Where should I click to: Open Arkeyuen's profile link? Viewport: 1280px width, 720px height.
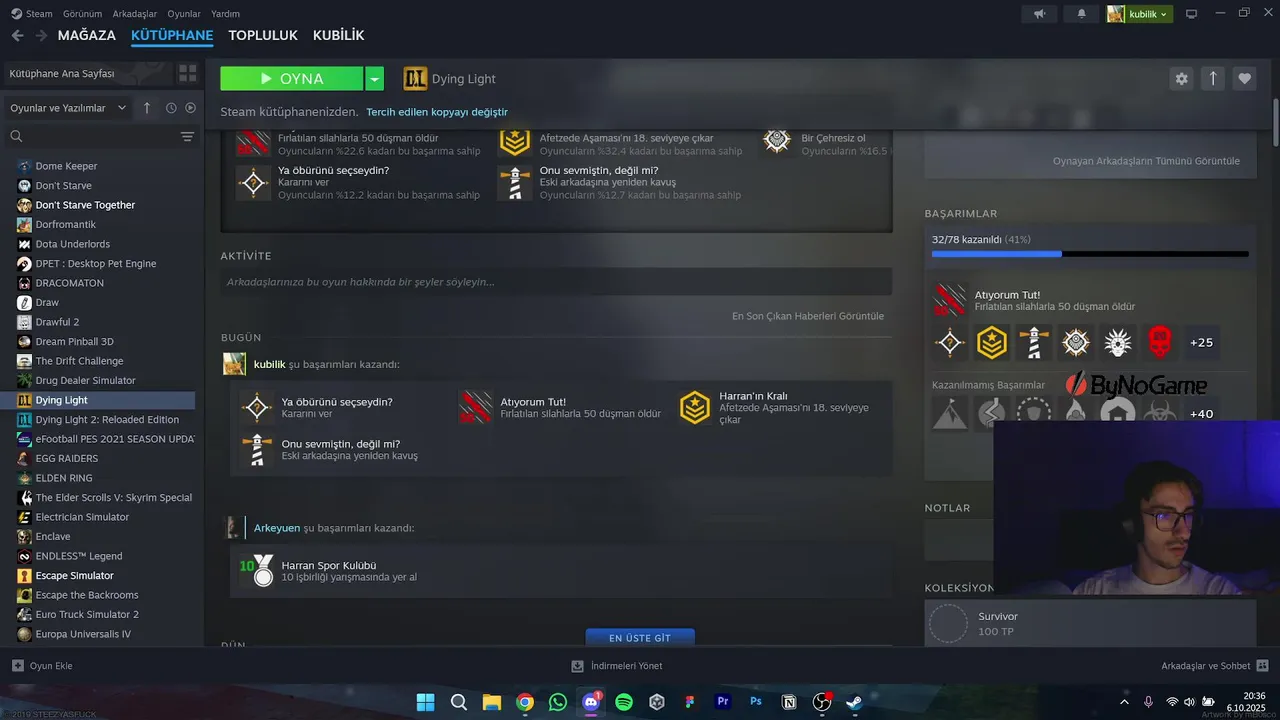click(277, 528)
